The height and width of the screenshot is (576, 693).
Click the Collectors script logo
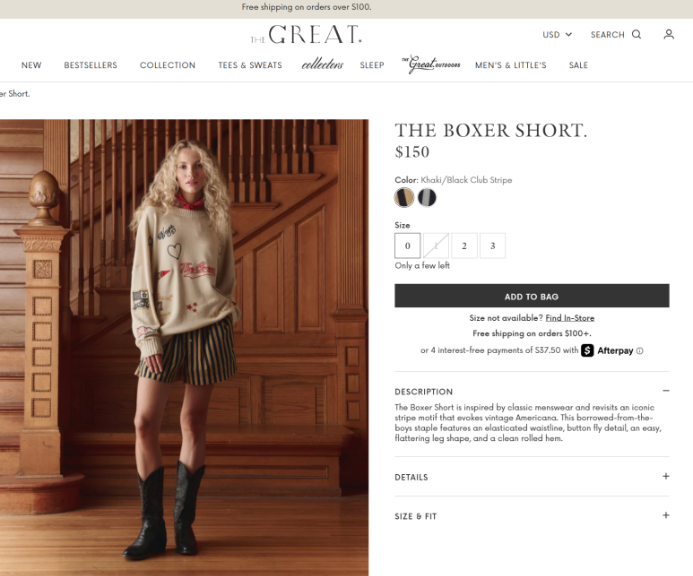pos(323,65)
